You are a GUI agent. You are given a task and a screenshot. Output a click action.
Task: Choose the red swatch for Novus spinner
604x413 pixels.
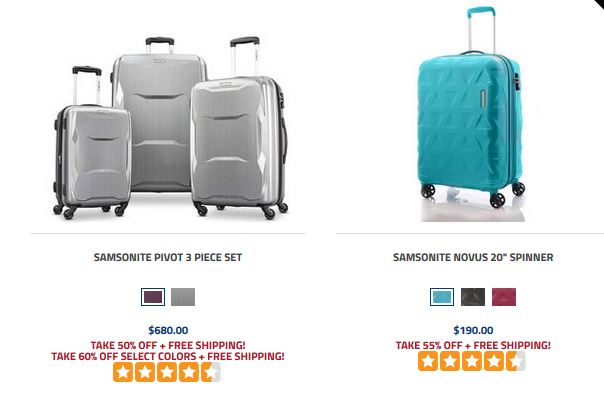pos(504,297)
